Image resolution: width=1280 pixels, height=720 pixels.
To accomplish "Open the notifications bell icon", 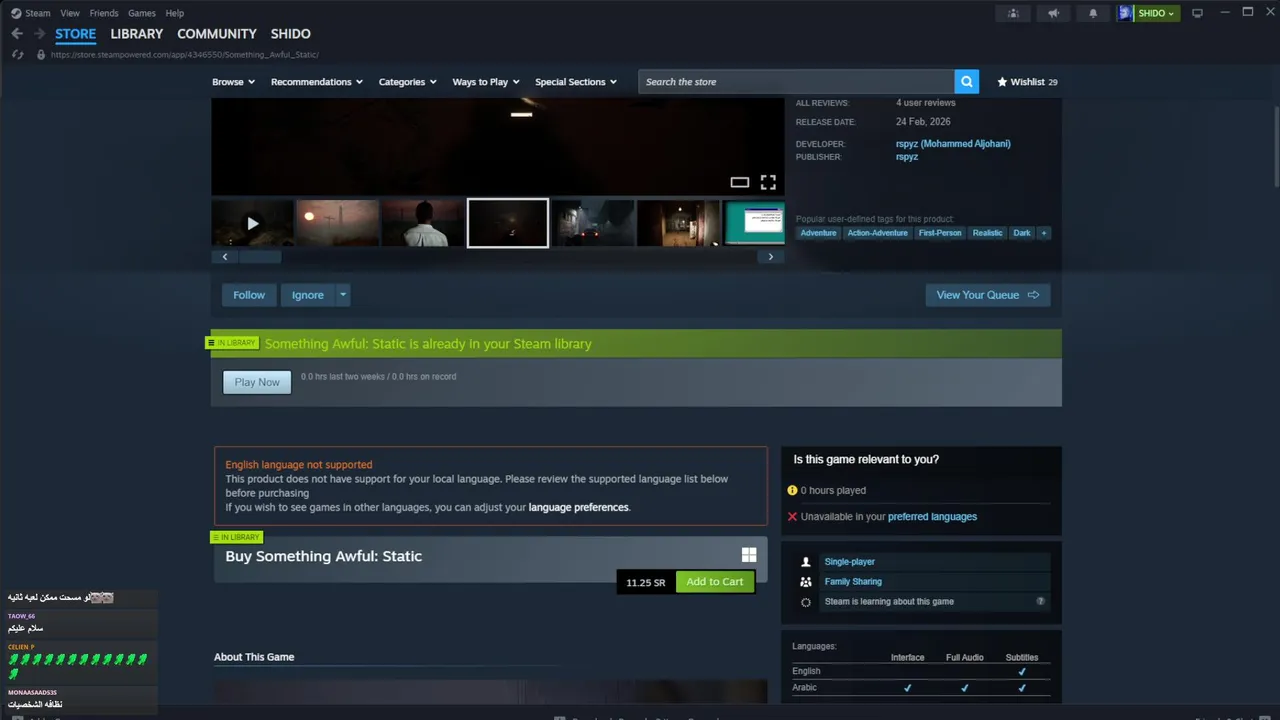I will pyautogui.click(x=1093, y=13).
